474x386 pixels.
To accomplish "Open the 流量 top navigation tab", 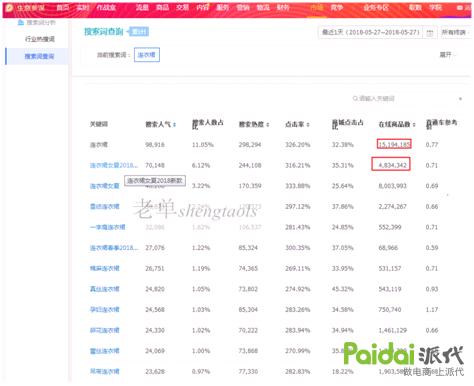I will point(142,7).
